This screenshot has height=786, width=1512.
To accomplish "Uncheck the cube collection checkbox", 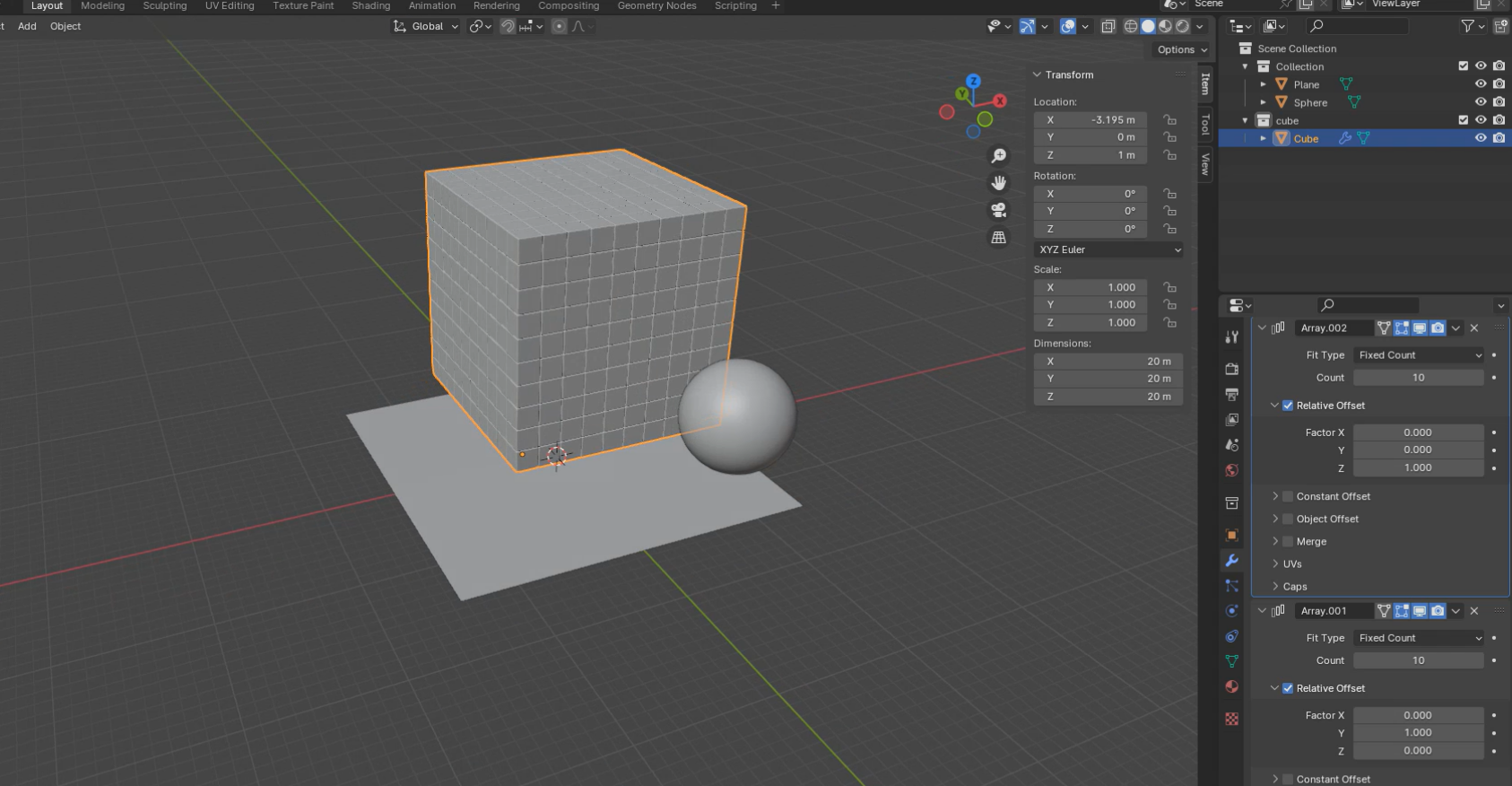I will click(1464, 120).
